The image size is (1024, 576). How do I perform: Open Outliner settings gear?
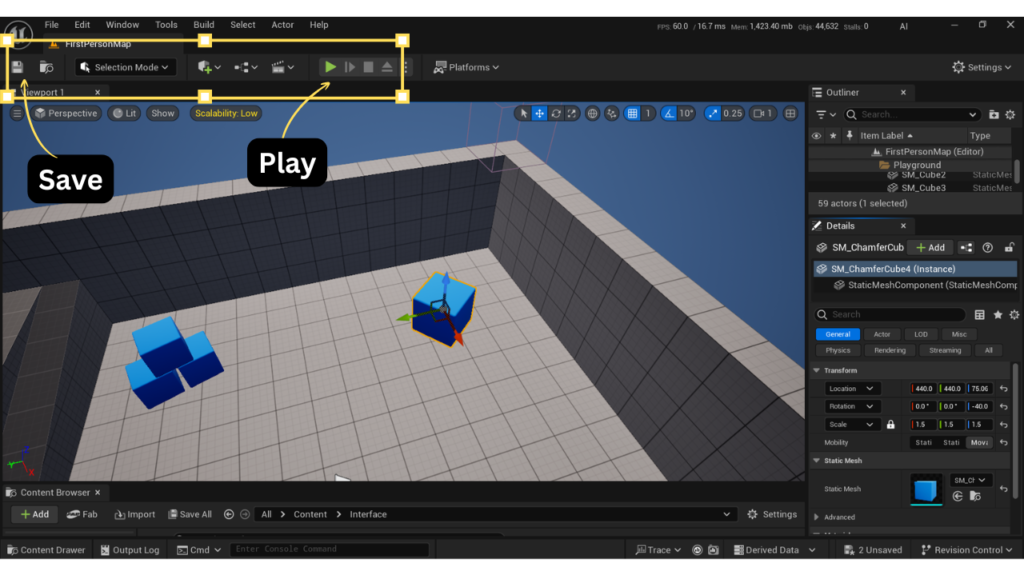pos(1010,114)
